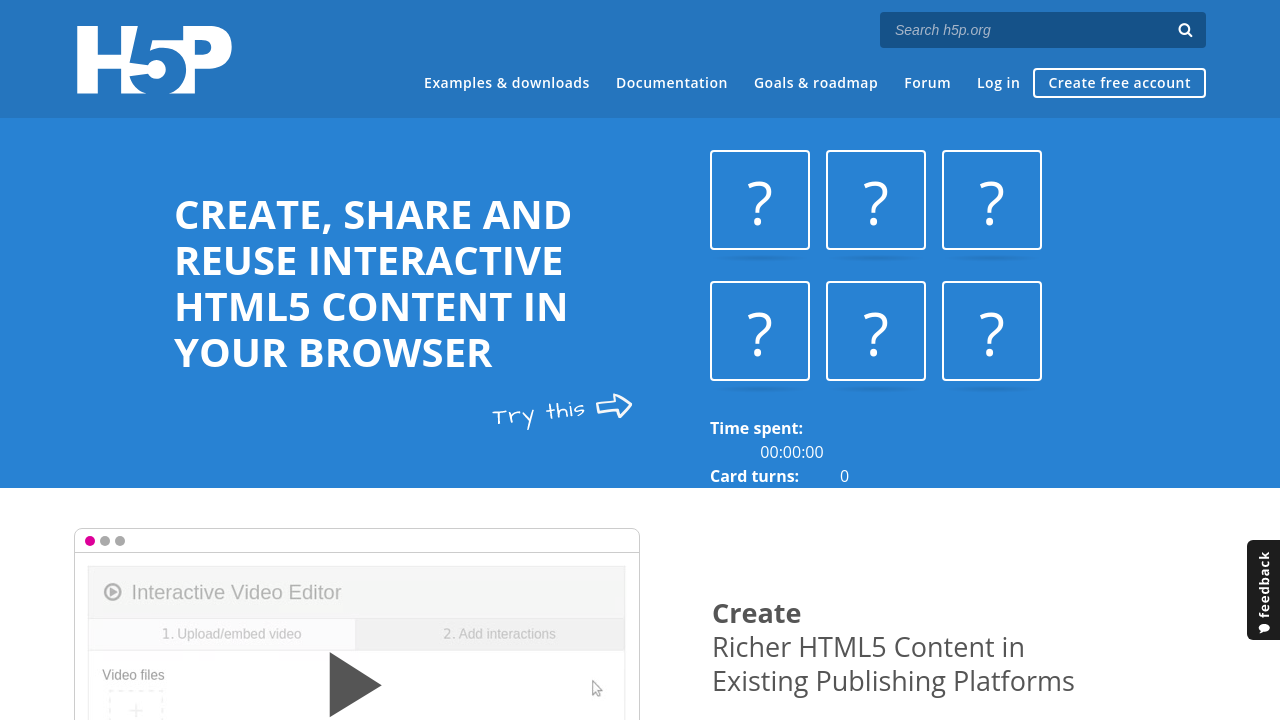Image resolution: width=1280 pixels, height=720 pixels.
Task: Open the Documentation menu item
Action: point(672,83)
